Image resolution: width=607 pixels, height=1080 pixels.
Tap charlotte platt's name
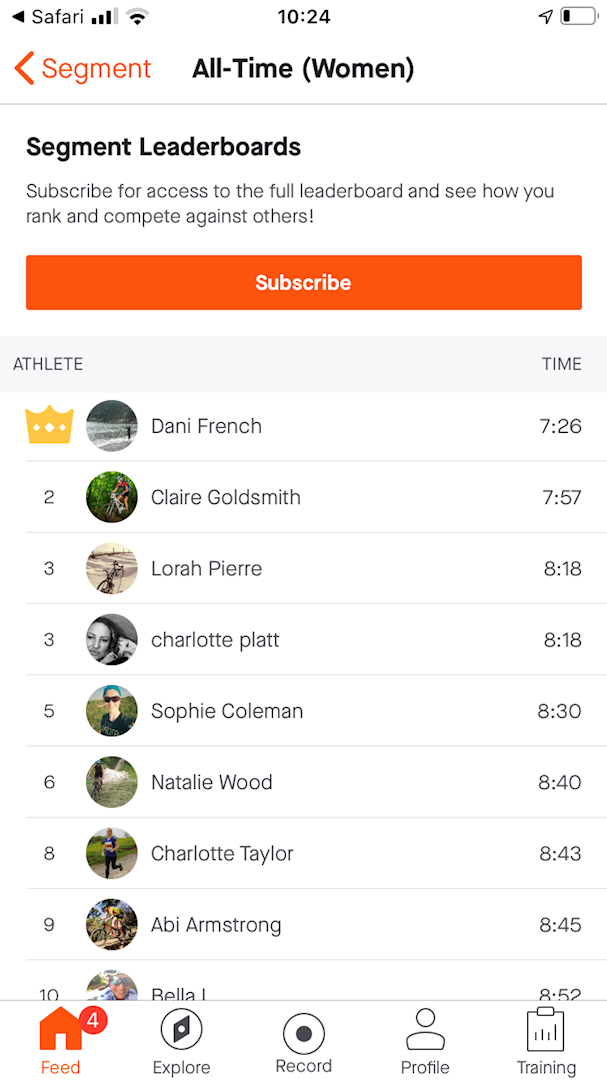(x=215, y=640)
